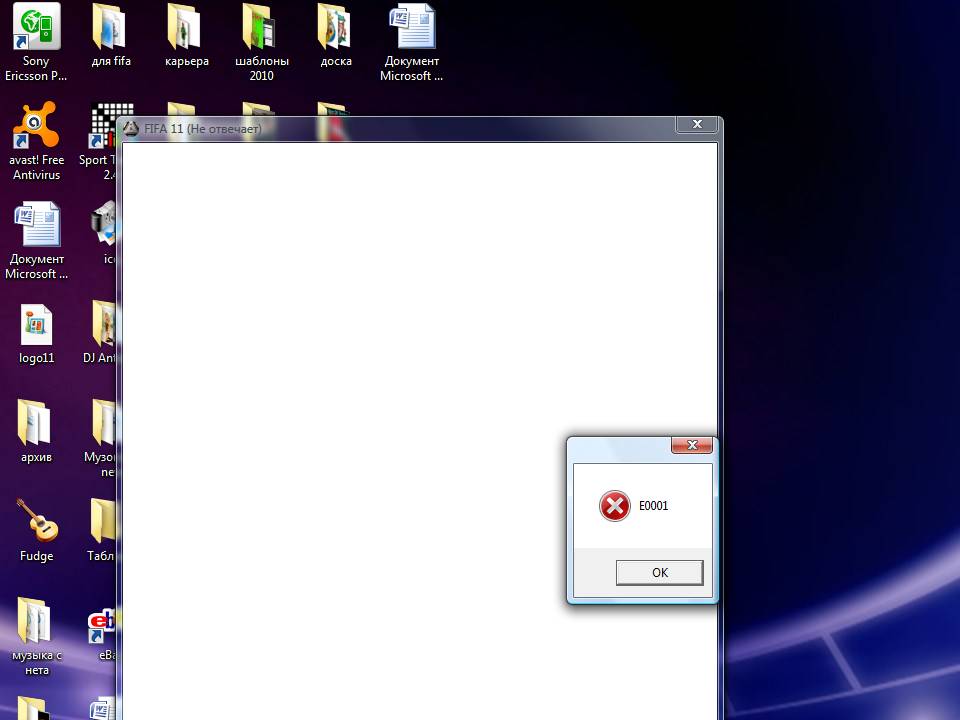Open the 'шаблоны 2010' folder
Screen dimensions: 960x720
[x=261, y=42]
